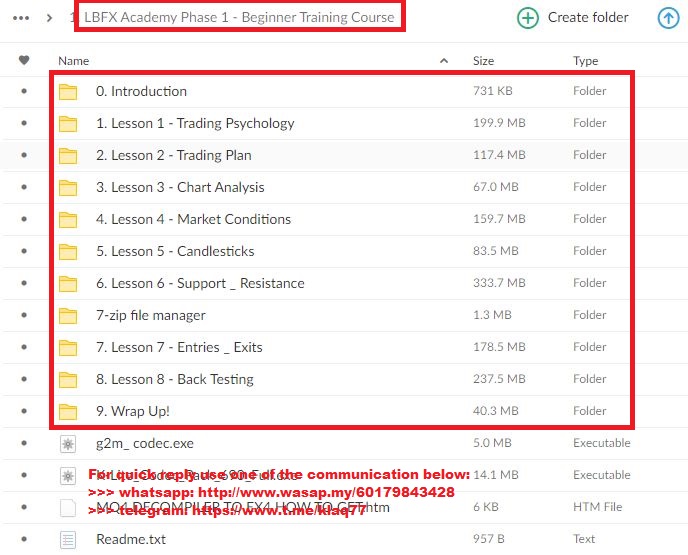Viewport: 688px width, 555px height.
Task: Click the Readme.txt text file icon
Action: pyautogui.click(x=68, y=540)
